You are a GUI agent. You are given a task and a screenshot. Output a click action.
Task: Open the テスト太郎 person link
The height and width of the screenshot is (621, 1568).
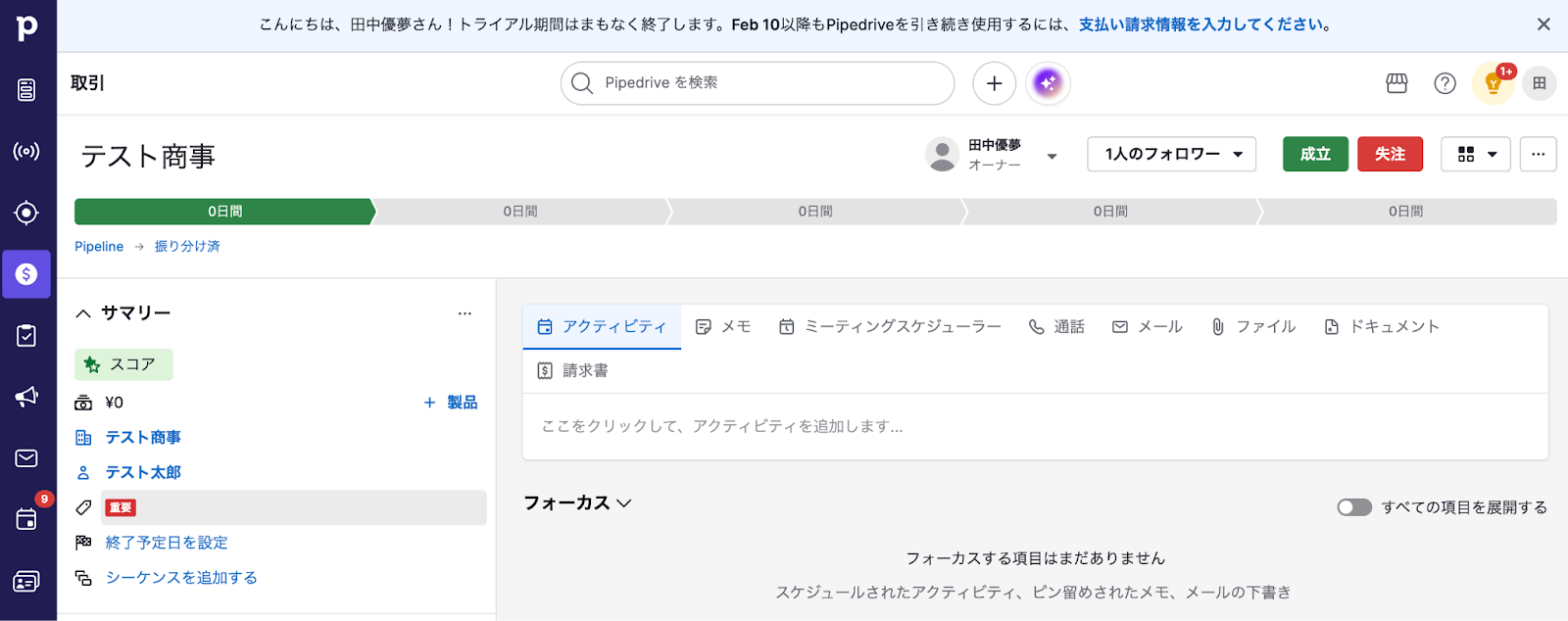tap(143, 473)
